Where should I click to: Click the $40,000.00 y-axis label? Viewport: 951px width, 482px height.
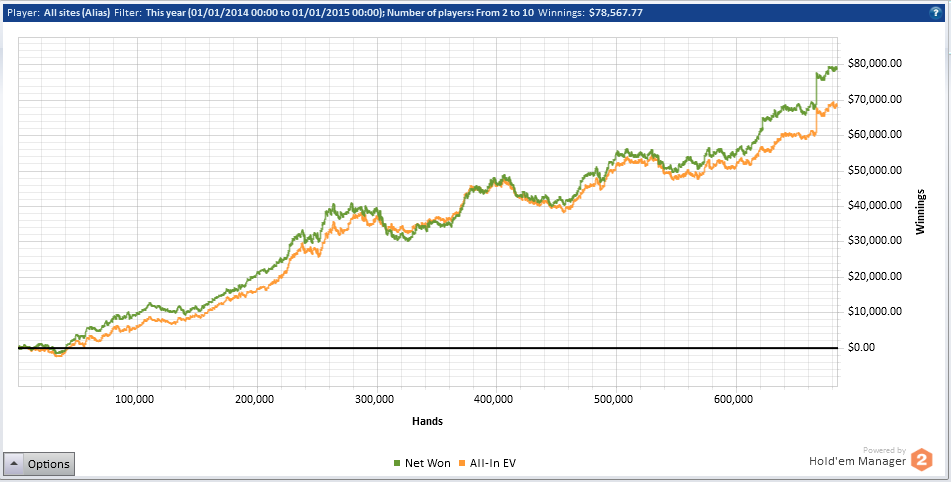pos(874,206)
